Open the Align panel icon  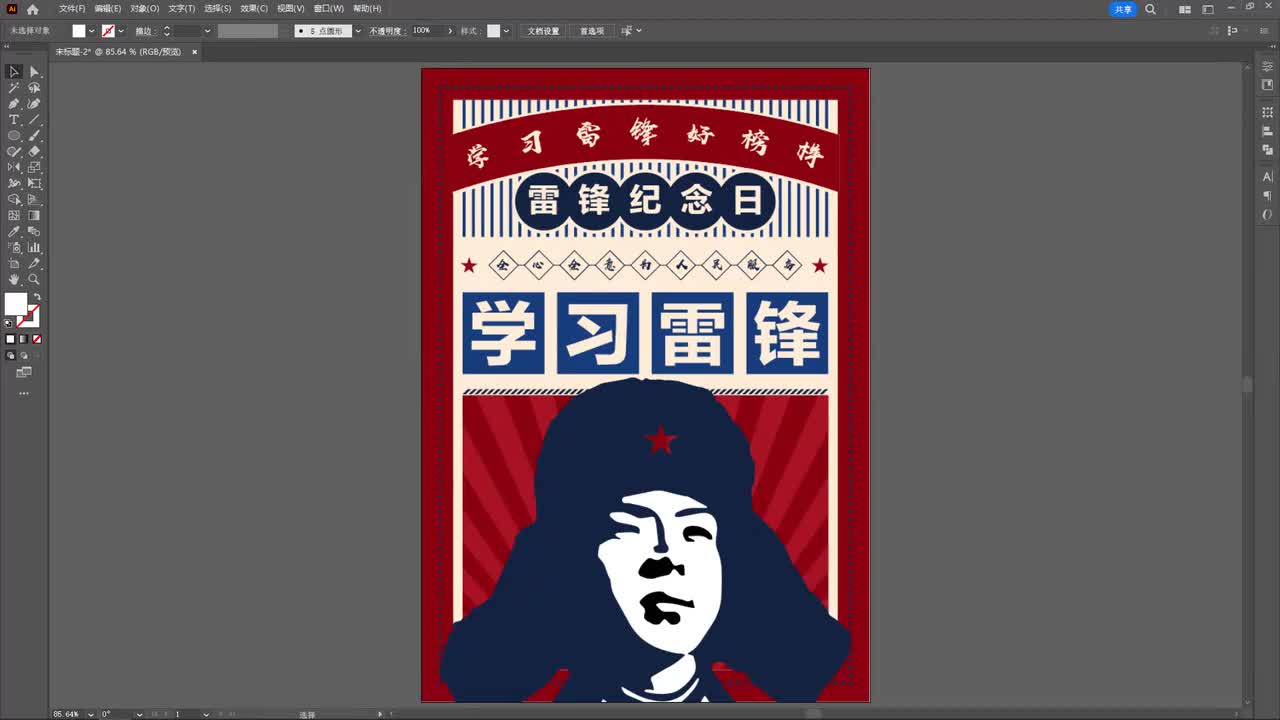click(x=1267, y=131)
